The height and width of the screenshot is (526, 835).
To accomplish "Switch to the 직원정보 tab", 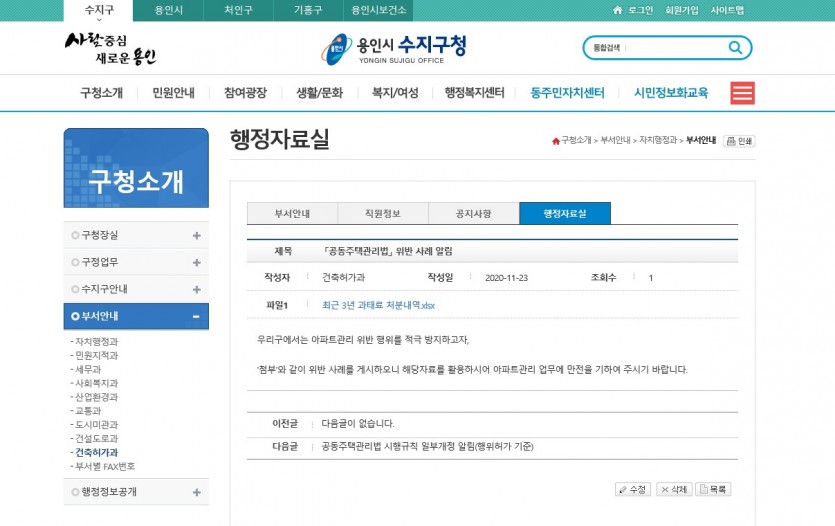I will tap(383, 213).
